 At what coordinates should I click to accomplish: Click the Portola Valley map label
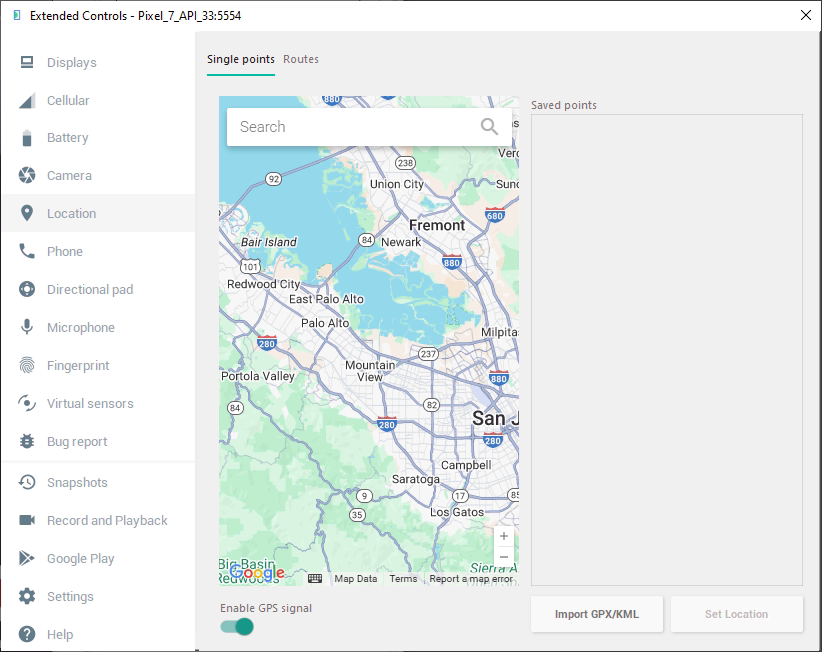[x=257, y=376]
